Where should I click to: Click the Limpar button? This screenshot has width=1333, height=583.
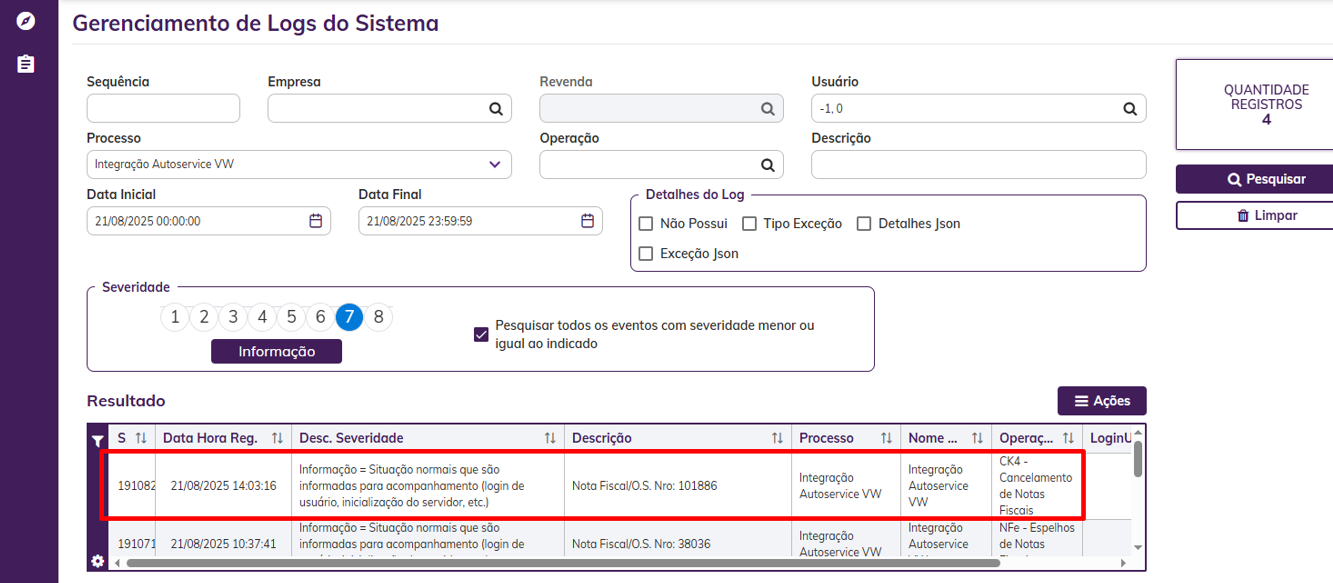(x=1254, y=215)
